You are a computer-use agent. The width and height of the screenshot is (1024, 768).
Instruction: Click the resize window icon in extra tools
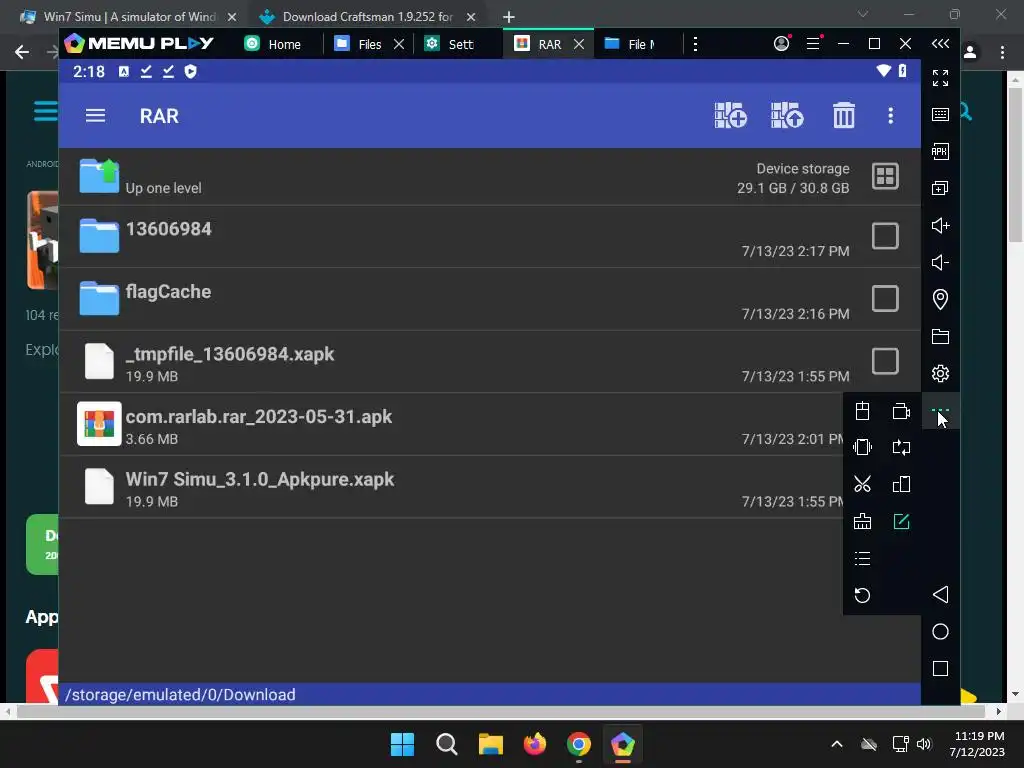tap(901, 485)
